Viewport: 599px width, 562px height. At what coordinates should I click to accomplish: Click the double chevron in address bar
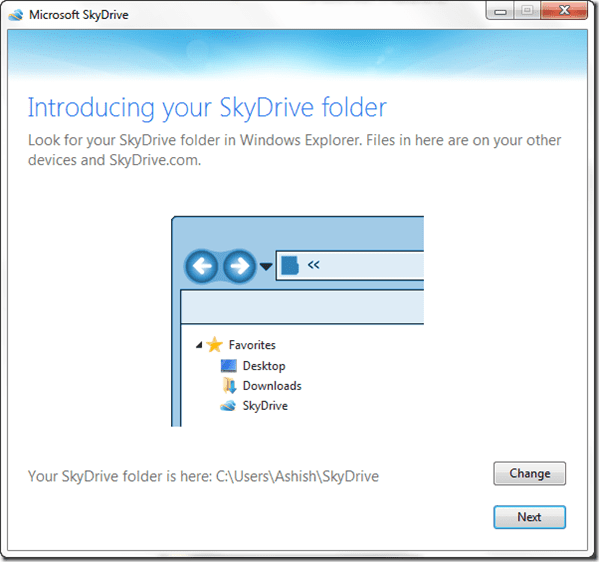(314, 265)
